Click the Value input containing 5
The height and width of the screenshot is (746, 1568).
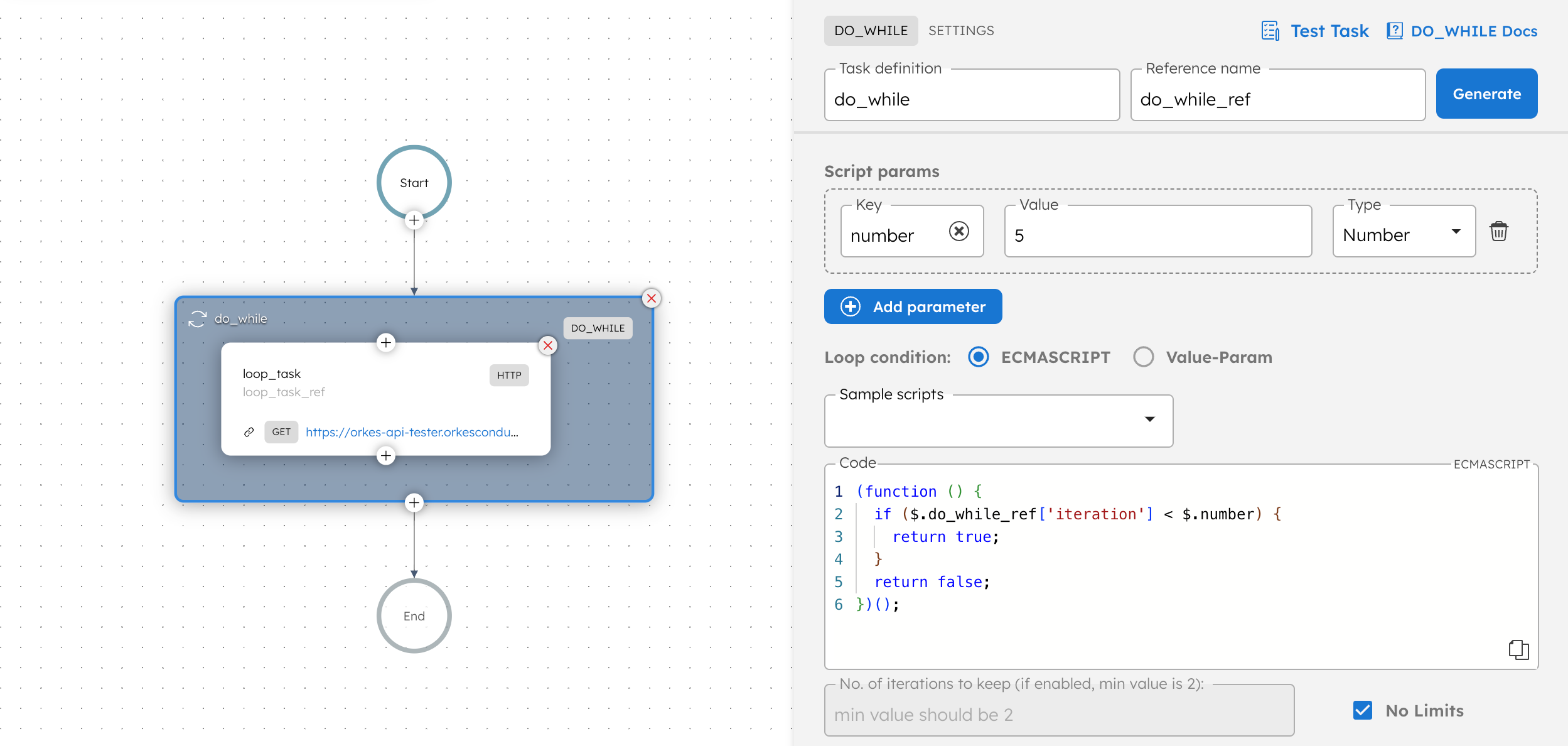[1157, 232]
